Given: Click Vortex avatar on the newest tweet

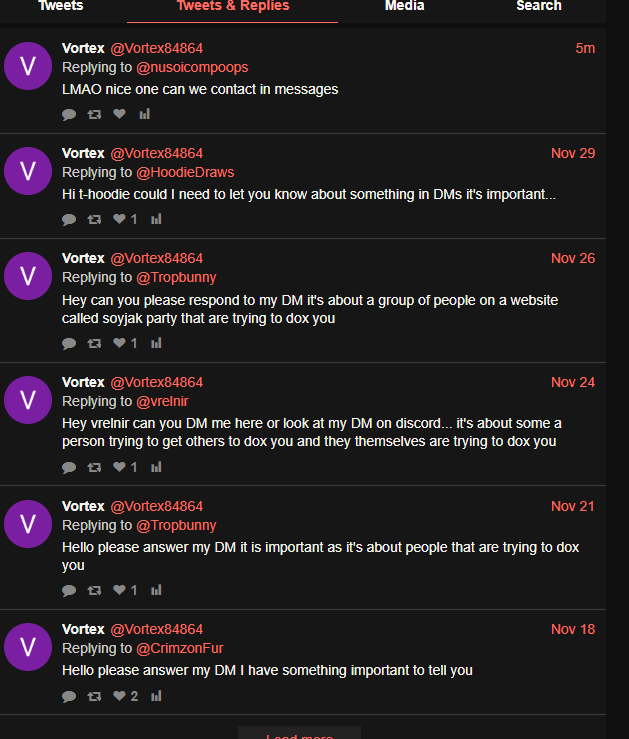Looking at the screenshot, I should [x=28, y=67].
